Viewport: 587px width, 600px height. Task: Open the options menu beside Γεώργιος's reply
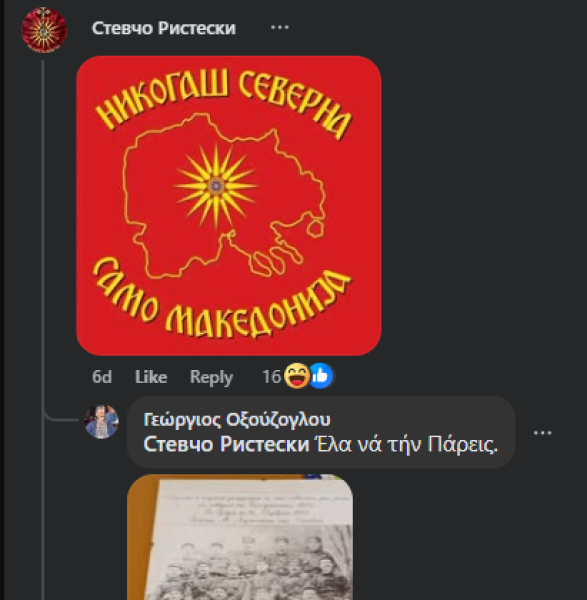click(543, 433)
